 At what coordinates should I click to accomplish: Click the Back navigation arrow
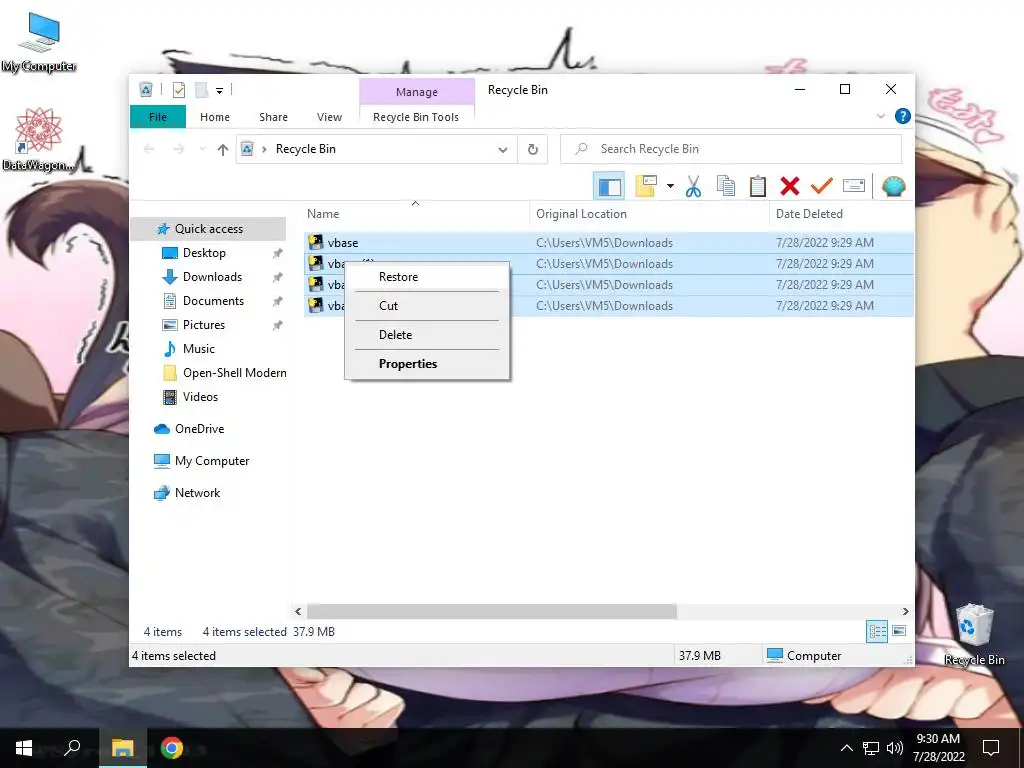coord(149,150)
